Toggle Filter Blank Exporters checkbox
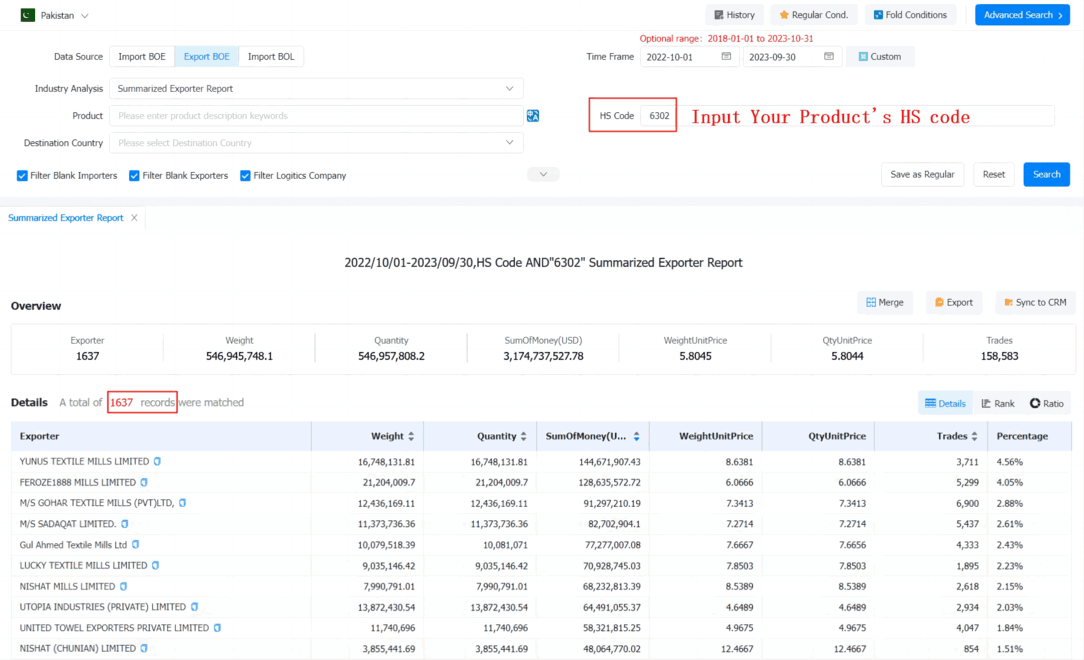 [x=134, y=176]
